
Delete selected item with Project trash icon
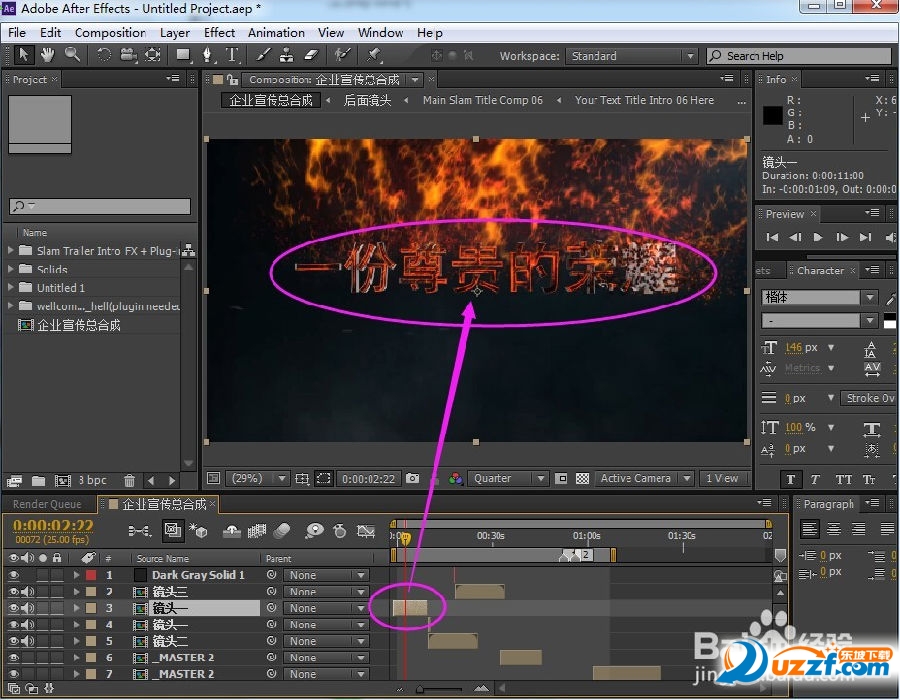point(129,481)
